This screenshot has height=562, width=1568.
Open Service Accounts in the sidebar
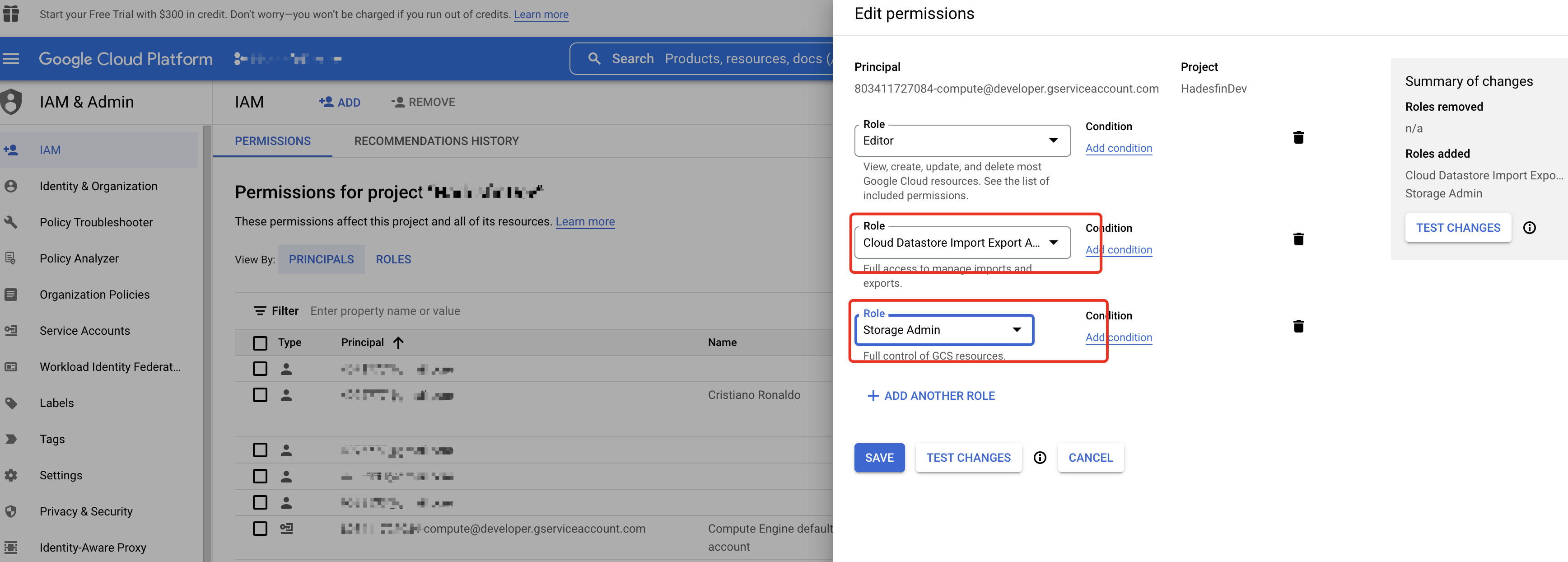tap(84, 331)
